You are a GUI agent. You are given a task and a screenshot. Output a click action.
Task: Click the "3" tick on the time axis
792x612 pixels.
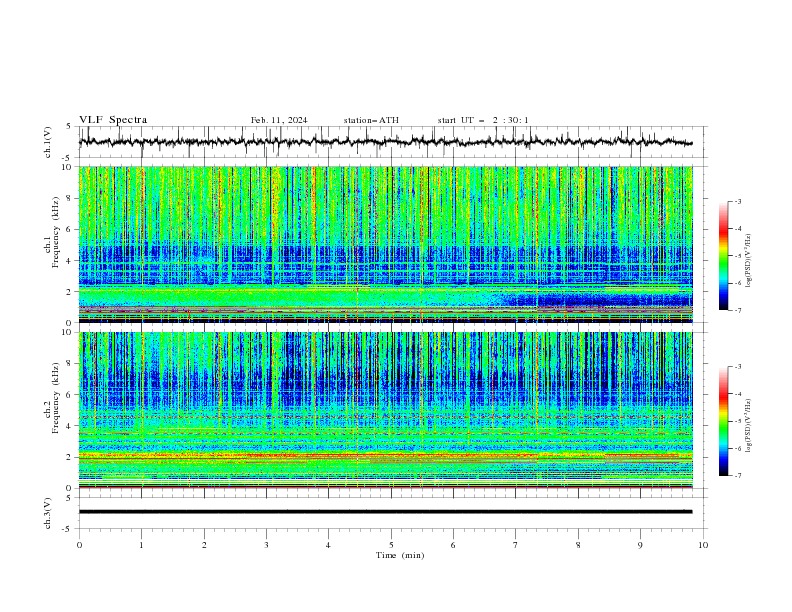click(266, 545)
